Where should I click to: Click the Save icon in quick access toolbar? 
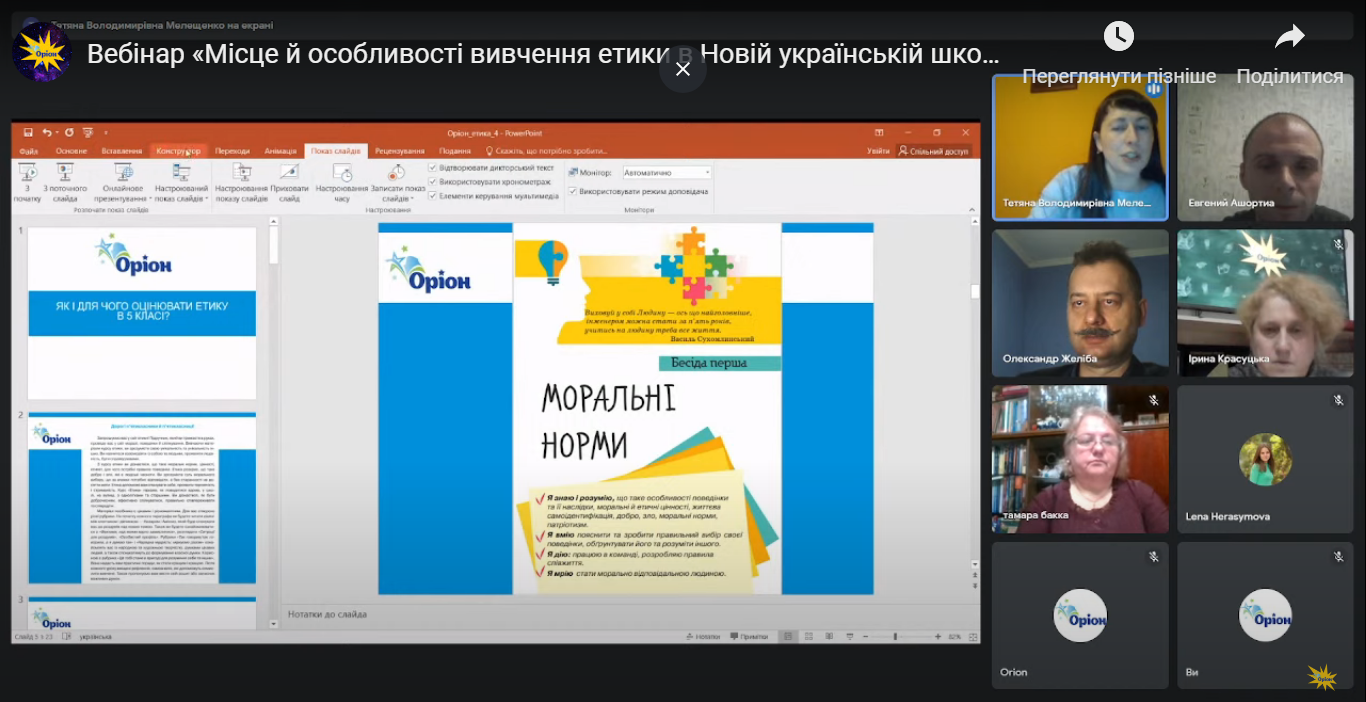coord(28,132)
